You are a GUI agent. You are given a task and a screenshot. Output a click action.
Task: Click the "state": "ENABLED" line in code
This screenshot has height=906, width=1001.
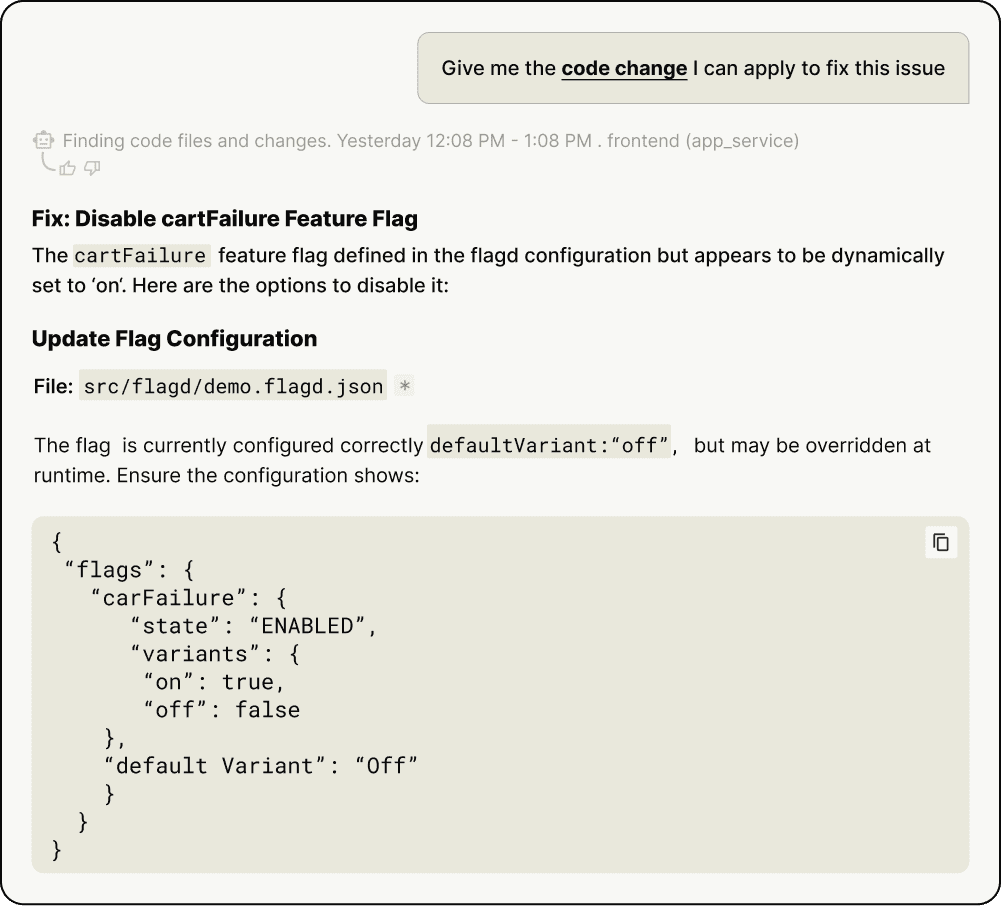[255, 626]
